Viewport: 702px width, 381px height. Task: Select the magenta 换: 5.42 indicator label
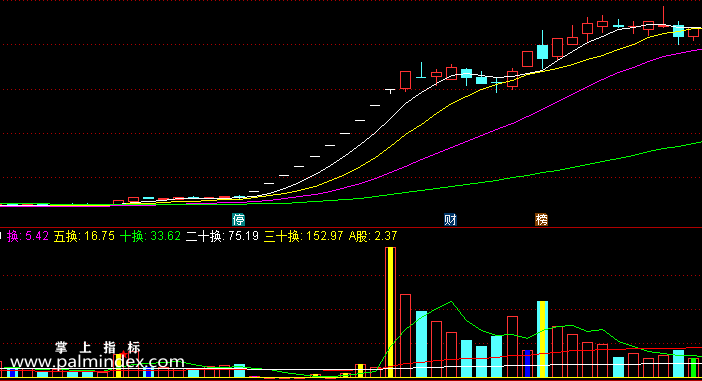click(28, 236)
